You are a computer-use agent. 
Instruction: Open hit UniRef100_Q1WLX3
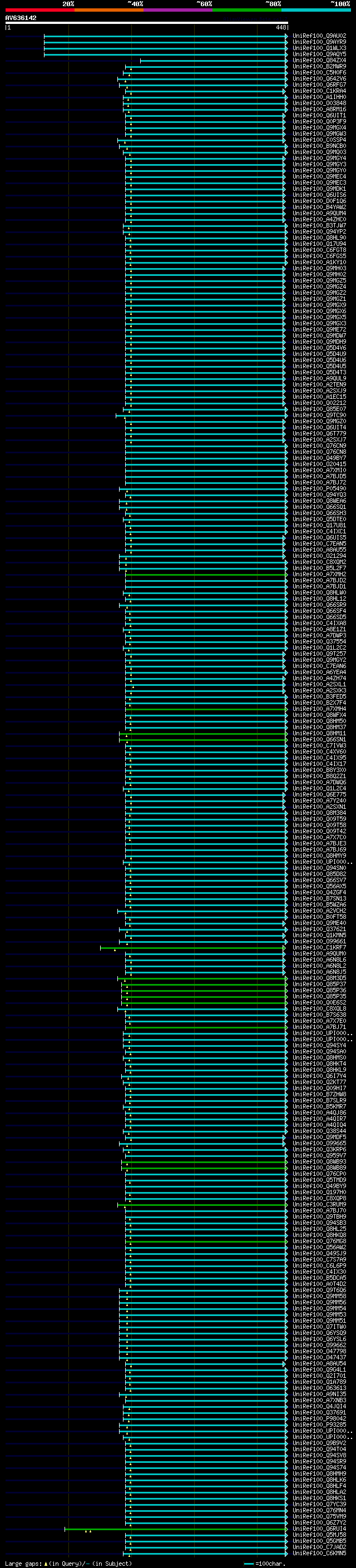pyautogui.click(x=319, y=48)
